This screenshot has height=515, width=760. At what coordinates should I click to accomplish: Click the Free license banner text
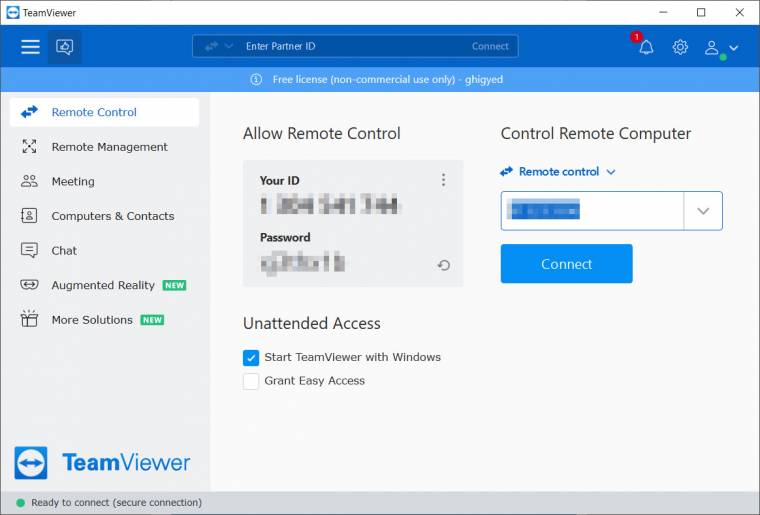(387, 79)
